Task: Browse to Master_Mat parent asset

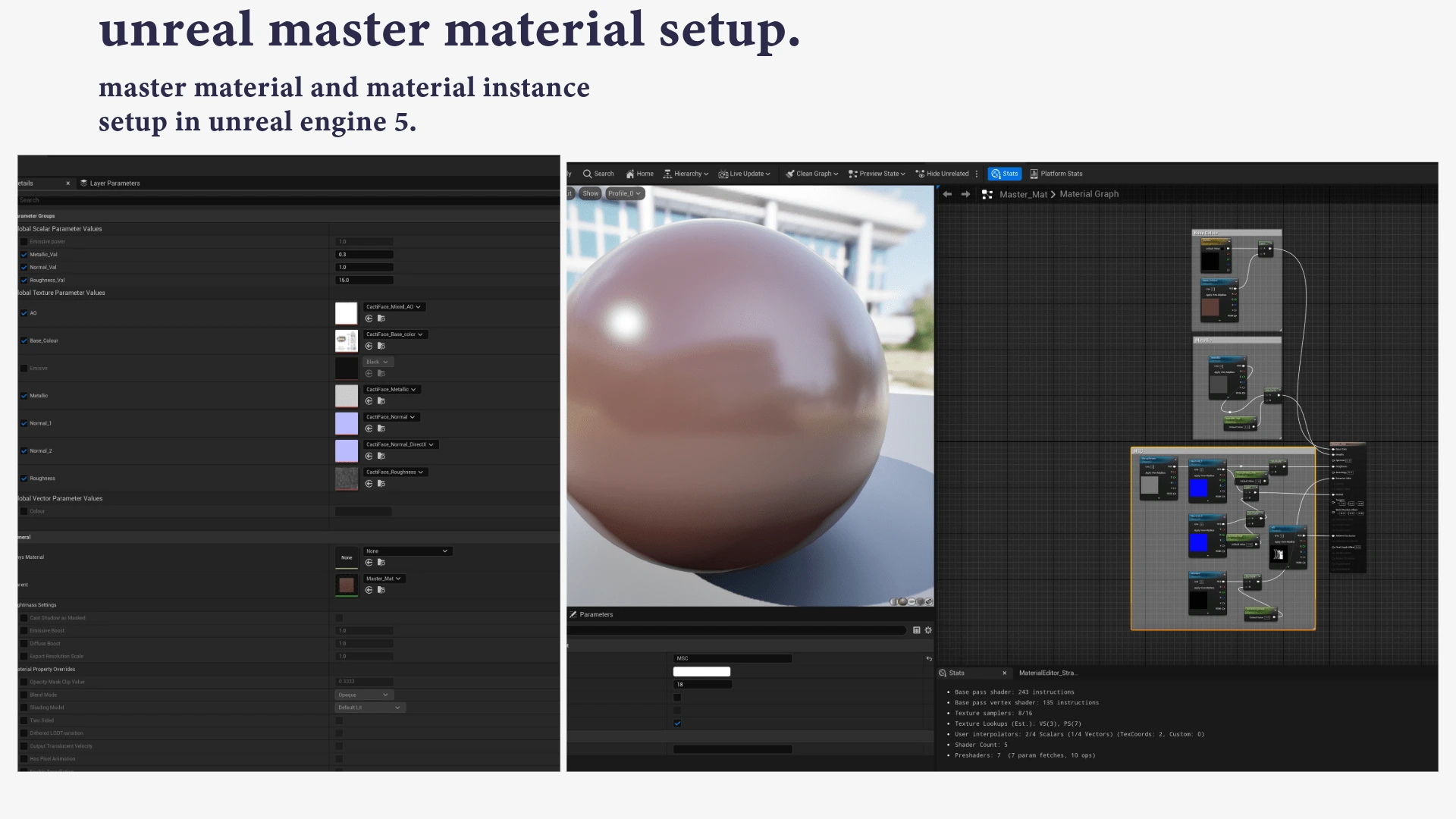Action: coord(381,590)
